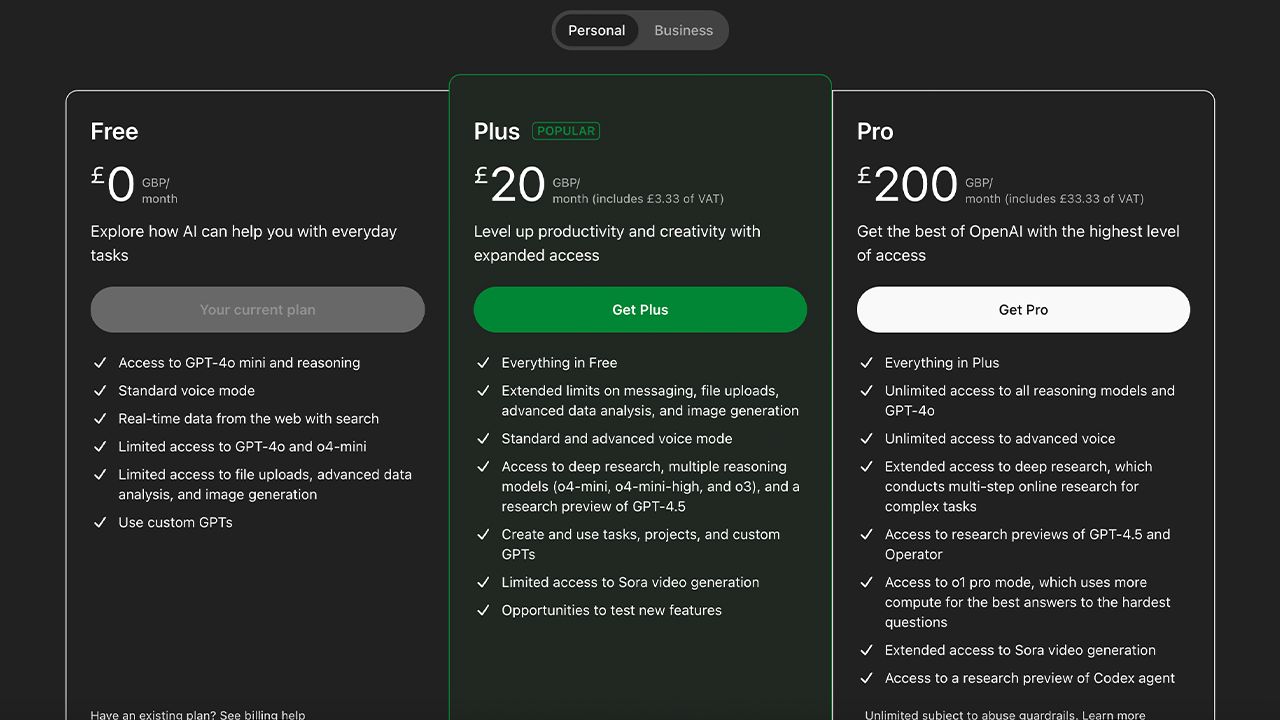Viewport: 1280px width, 720px height.
Task: Click checkmark beside Everything in Free
Action: [x=483, y=363]
